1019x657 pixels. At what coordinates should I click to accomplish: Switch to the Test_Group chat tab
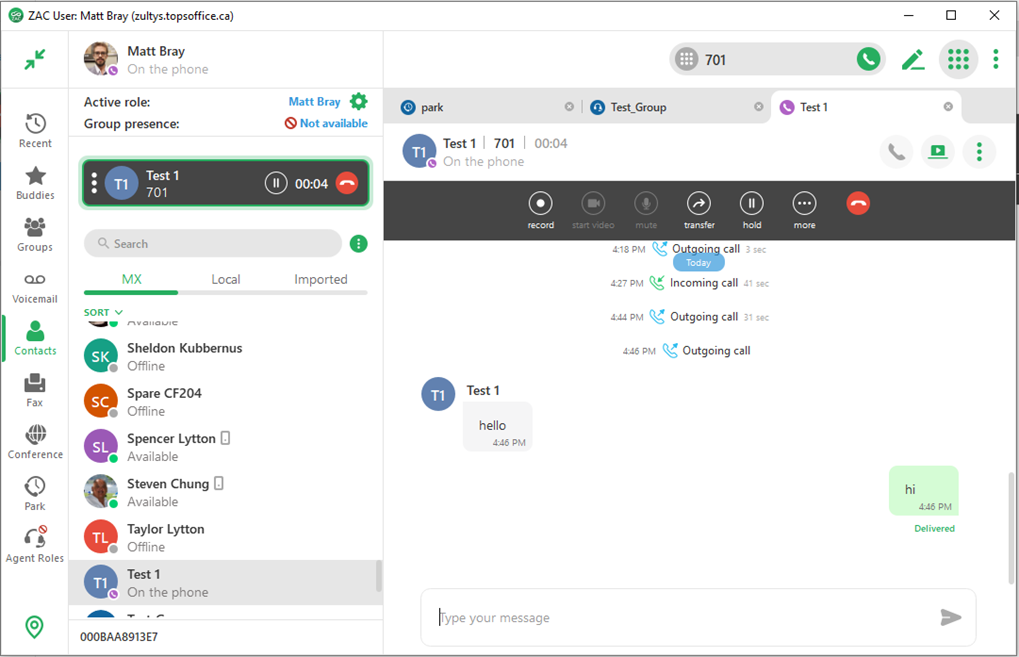pos(638,107)
